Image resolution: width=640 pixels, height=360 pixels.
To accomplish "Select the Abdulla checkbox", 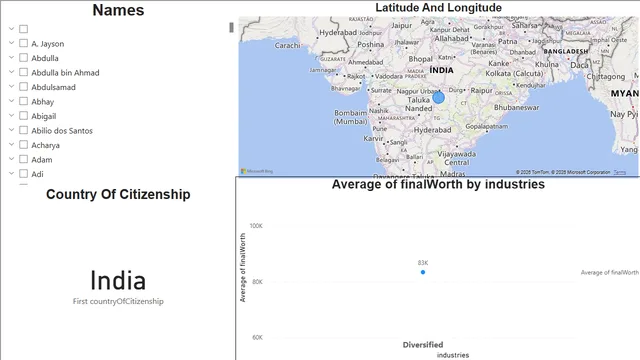I will 24,58.
